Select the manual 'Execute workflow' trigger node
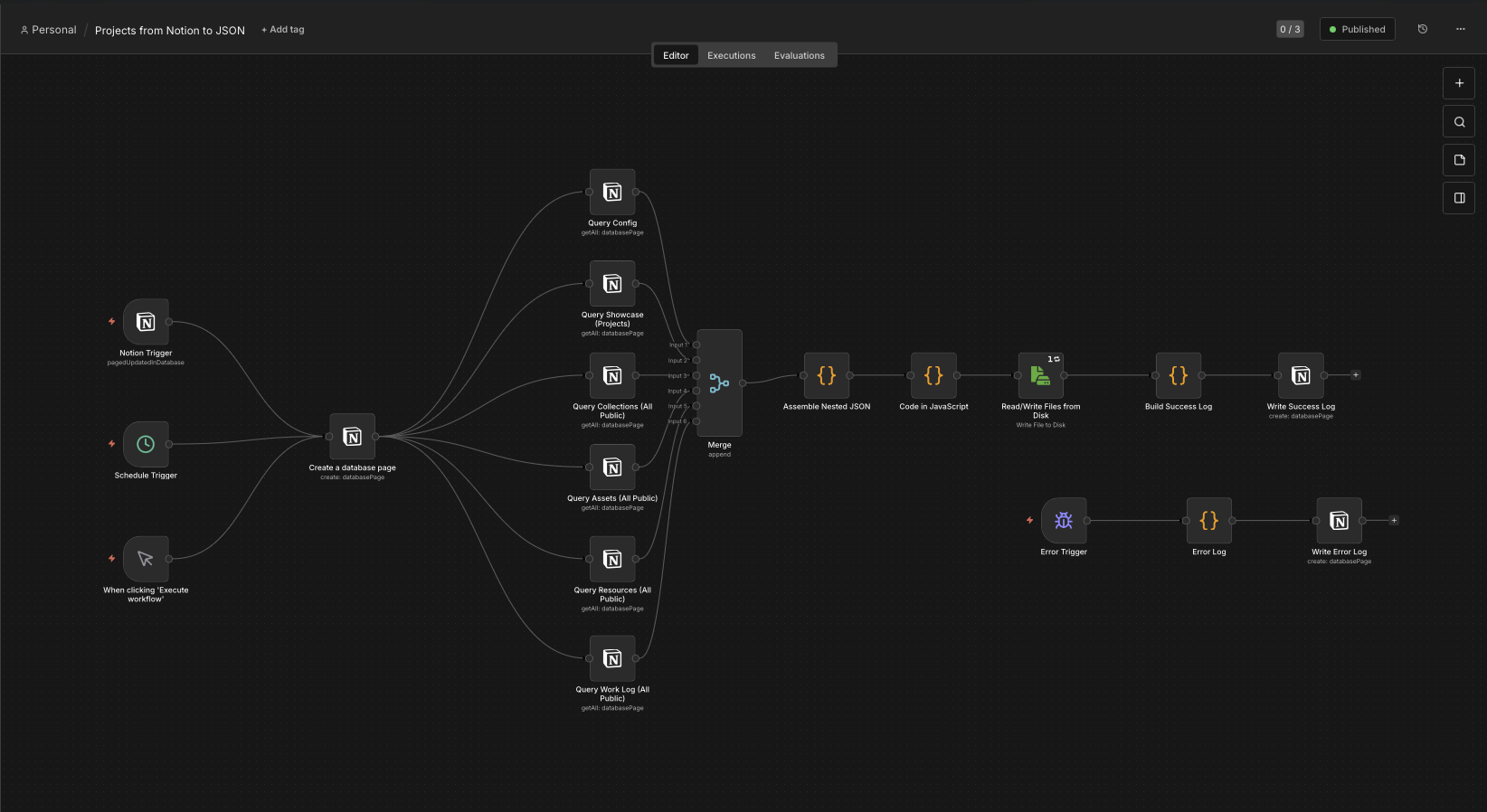Viewport: 1487px width, 812px height. pos(146,559)
